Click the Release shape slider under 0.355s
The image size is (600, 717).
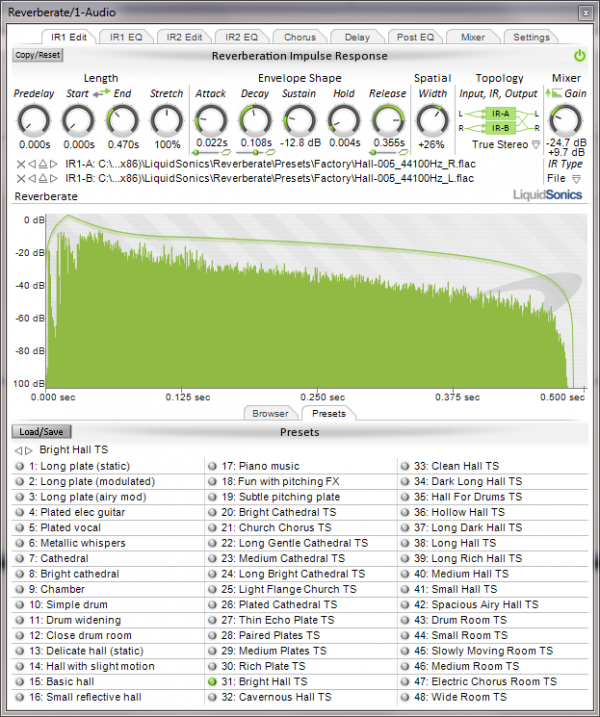383,153
